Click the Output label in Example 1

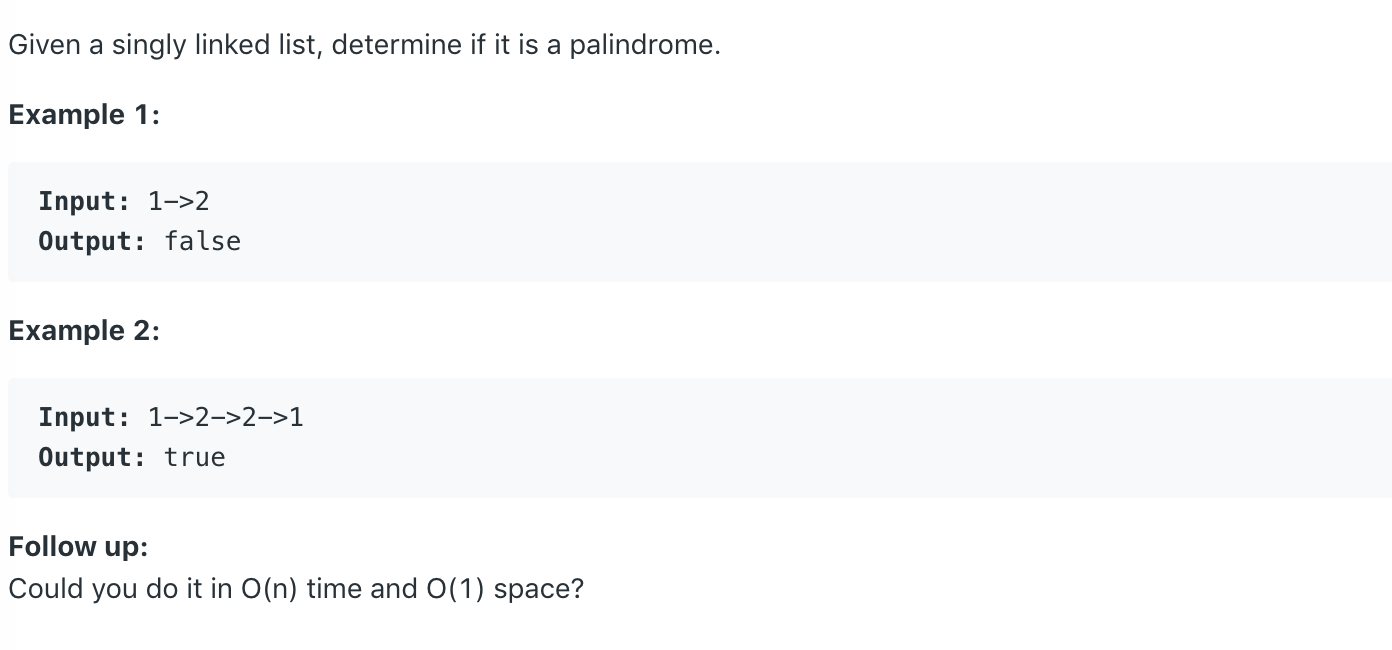(93, 241)
